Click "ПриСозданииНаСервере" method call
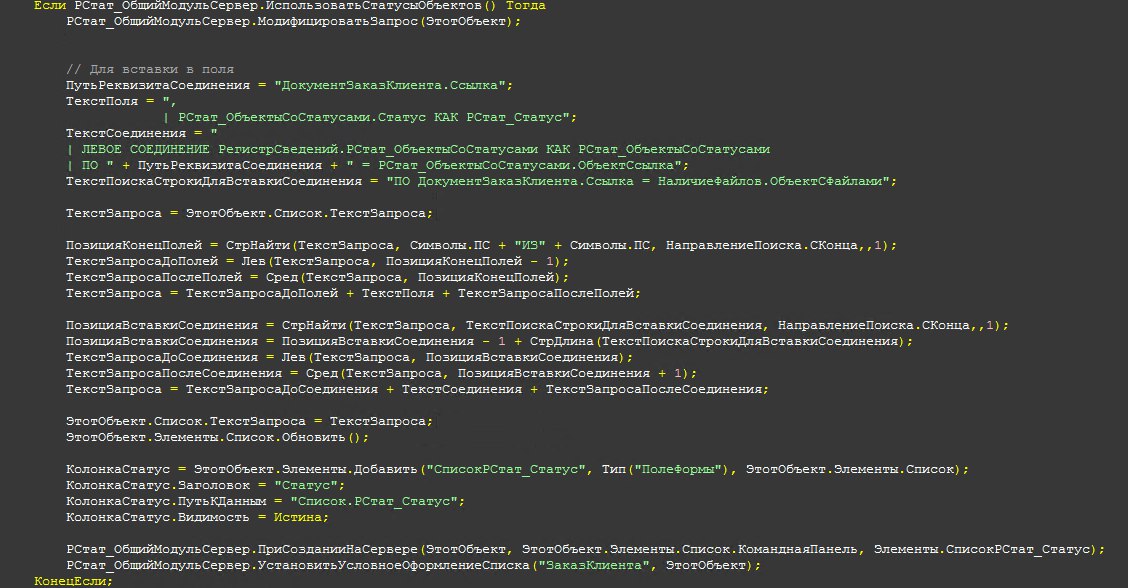 (x=337, y=550)
